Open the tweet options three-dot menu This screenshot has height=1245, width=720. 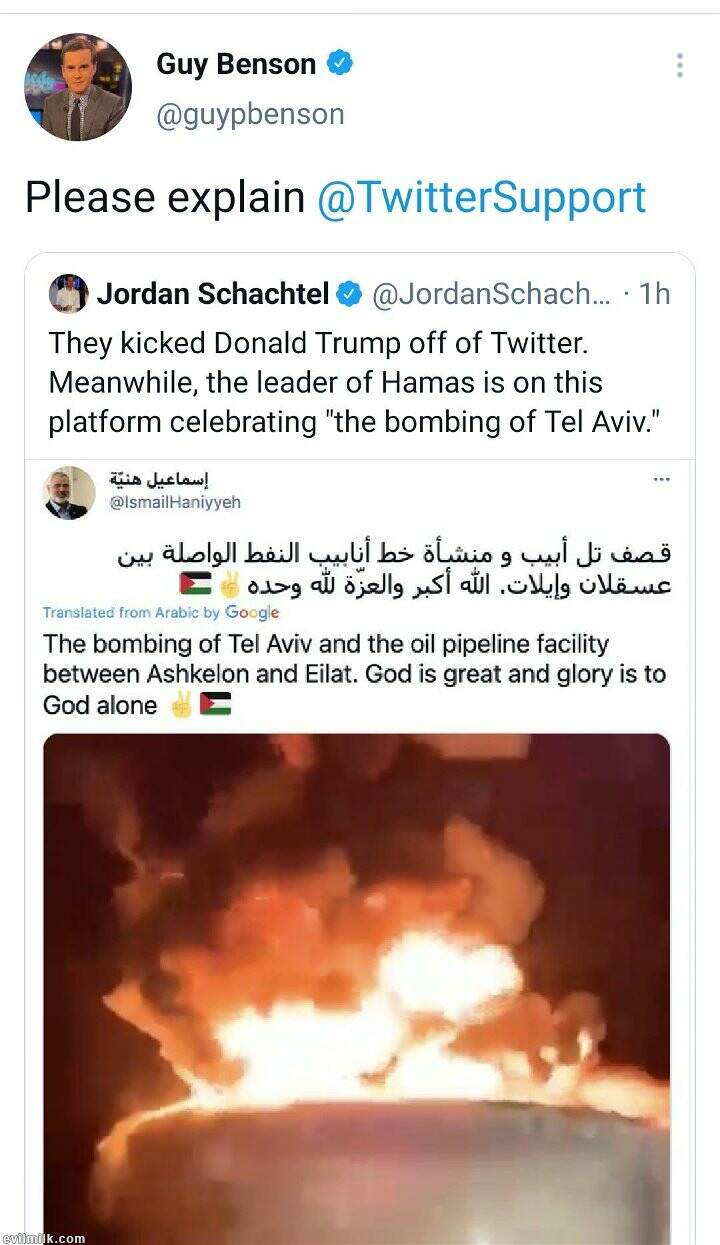tap(679, 66)
